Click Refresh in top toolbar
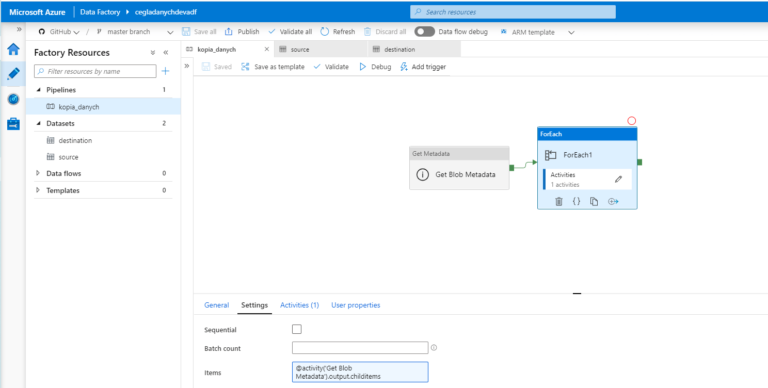Viewport: 768px width, 388px height. pyautogui.click(x=338, y=31)
